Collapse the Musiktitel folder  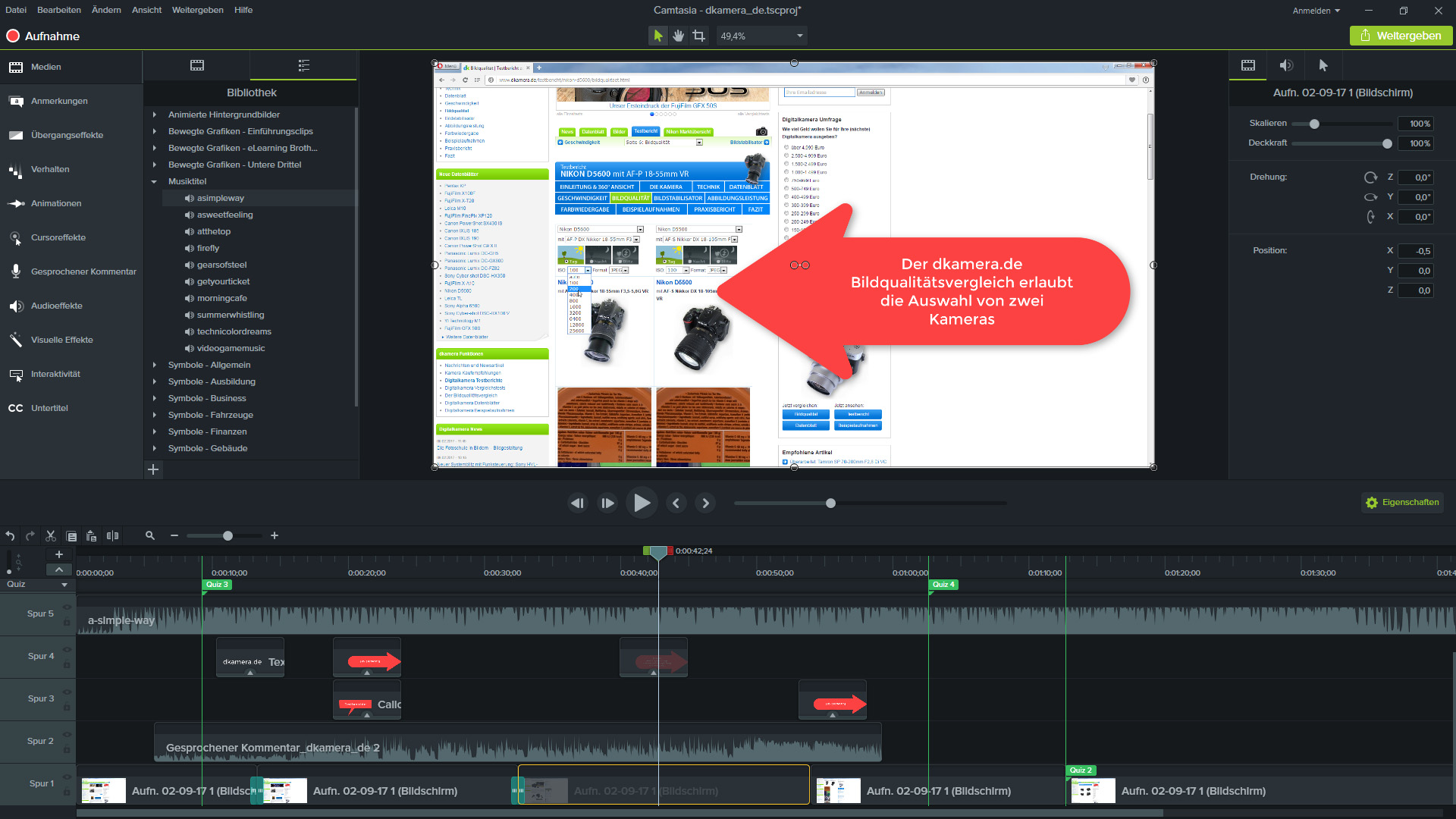tap(155, 182)
